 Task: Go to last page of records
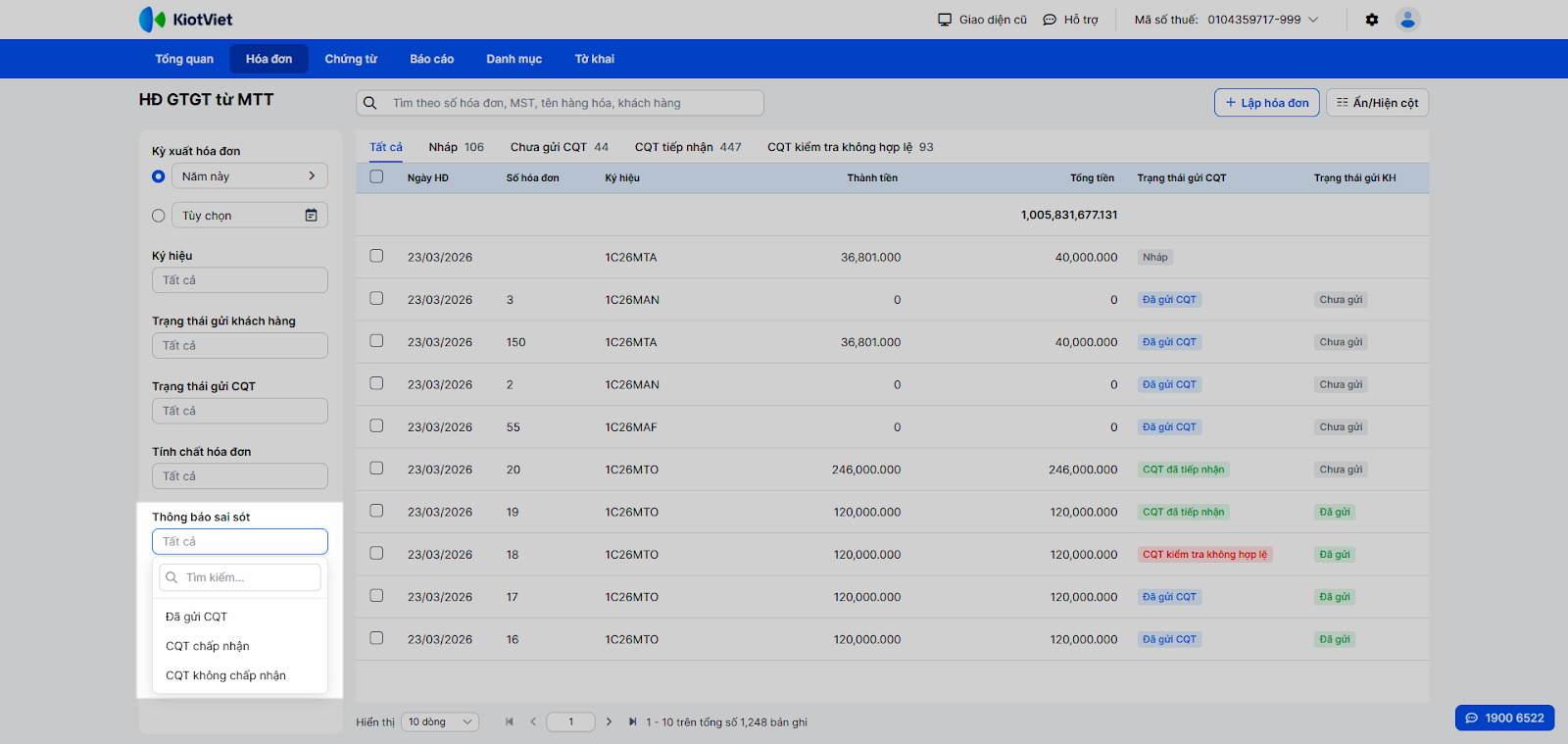tap(632, 722)
